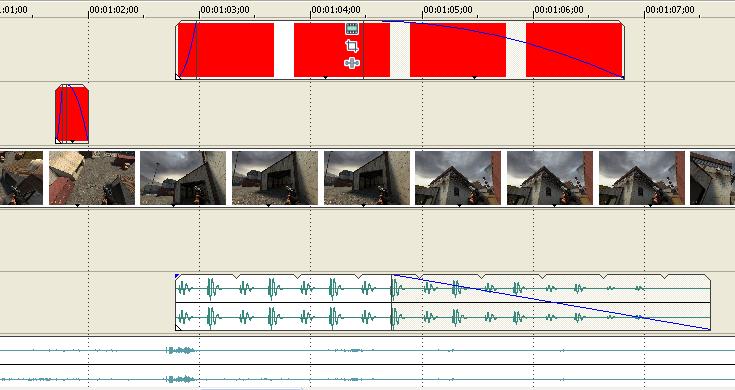Select the video thumbnail showing crates on ground
Viewport: 735px width, 390px height.
coord(92,178)
